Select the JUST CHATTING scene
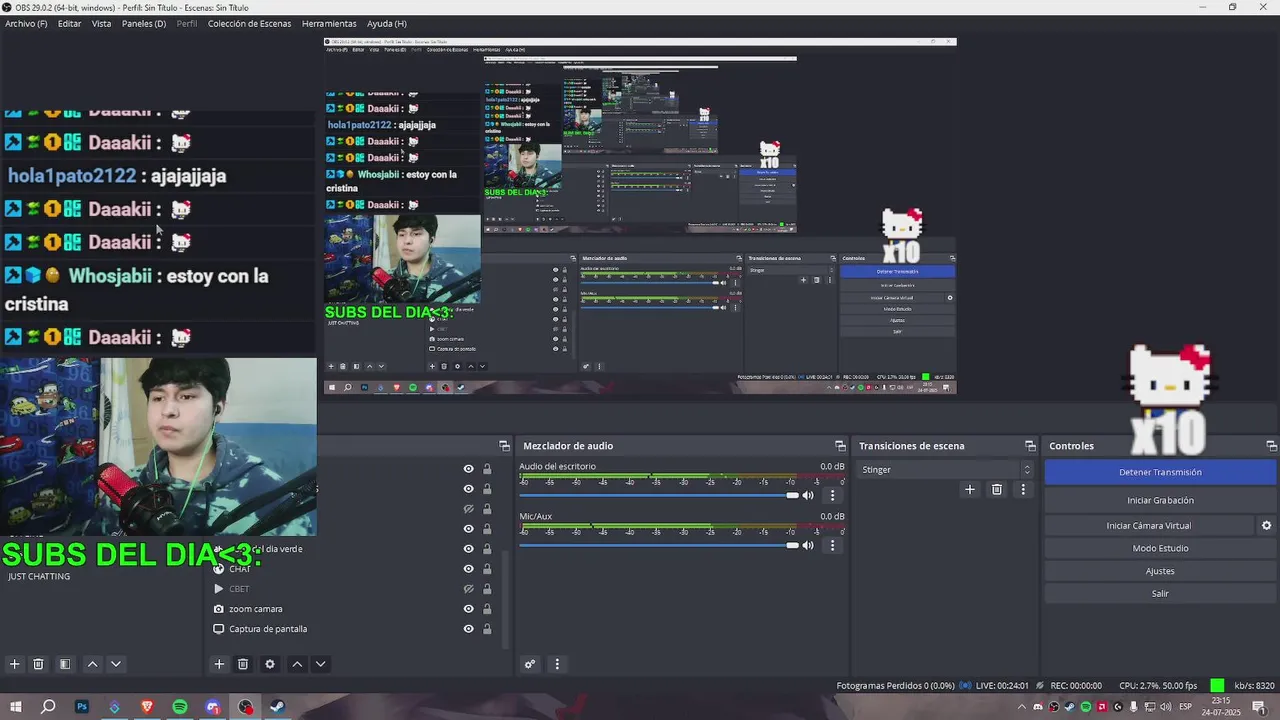Viewport: 1280px width, 720px height. 39,577
